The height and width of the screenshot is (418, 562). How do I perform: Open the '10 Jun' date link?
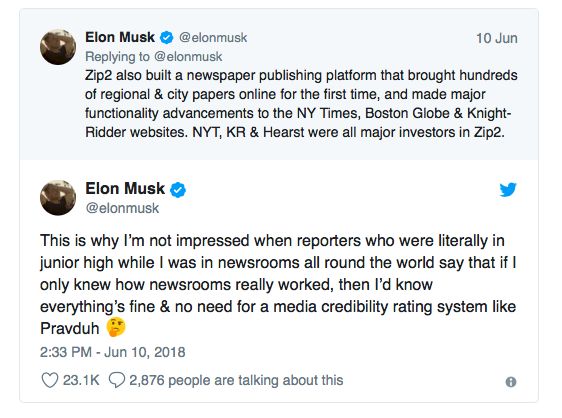pos(497,38)
